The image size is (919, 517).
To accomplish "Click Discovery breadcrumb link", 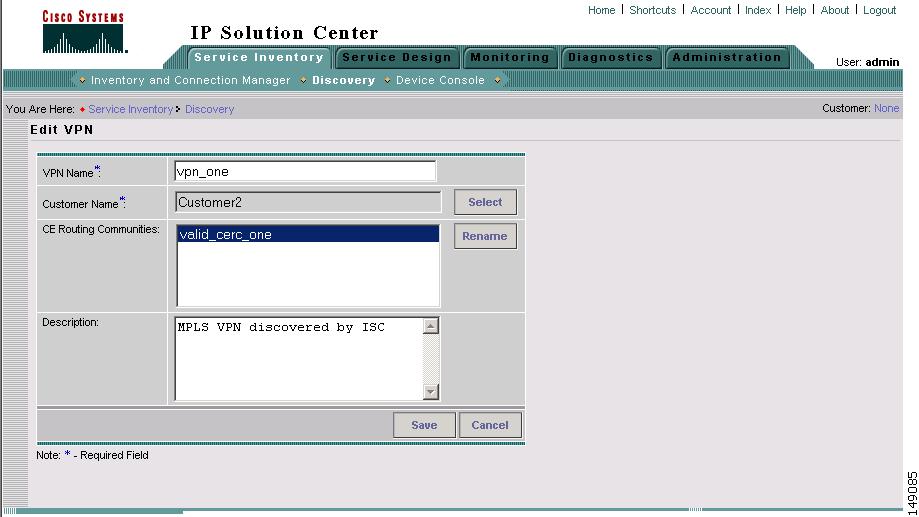I will [209, 109].
